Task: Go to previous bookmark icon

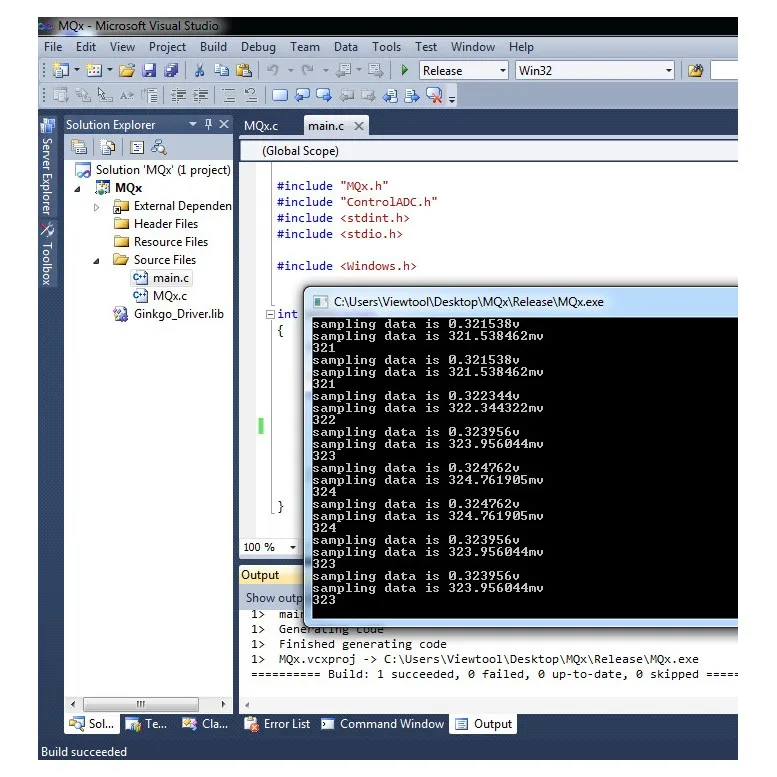Action: 302,95
